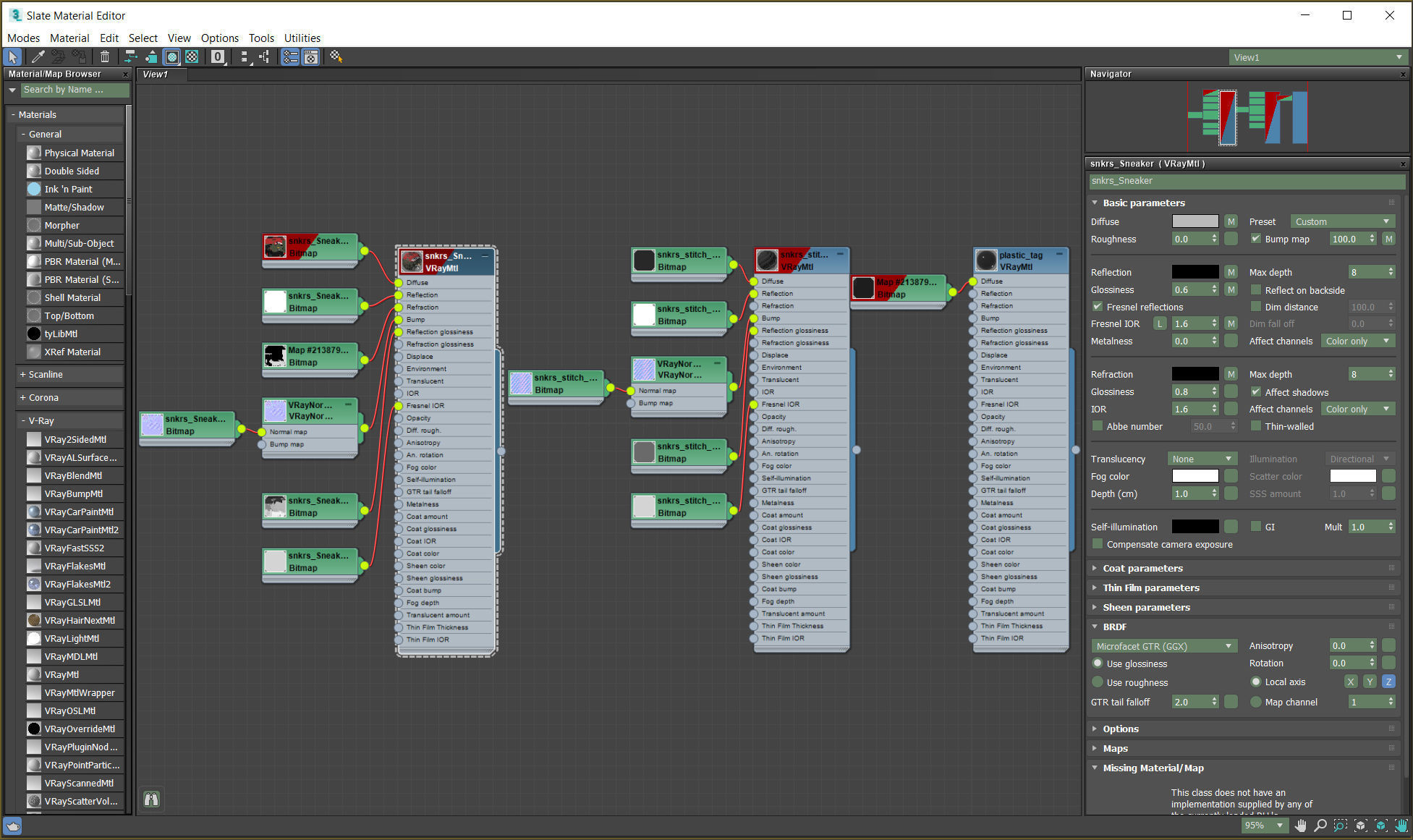The image size is (1413, 840).
Task: Click the select by material icon
Action: (336, 56)
